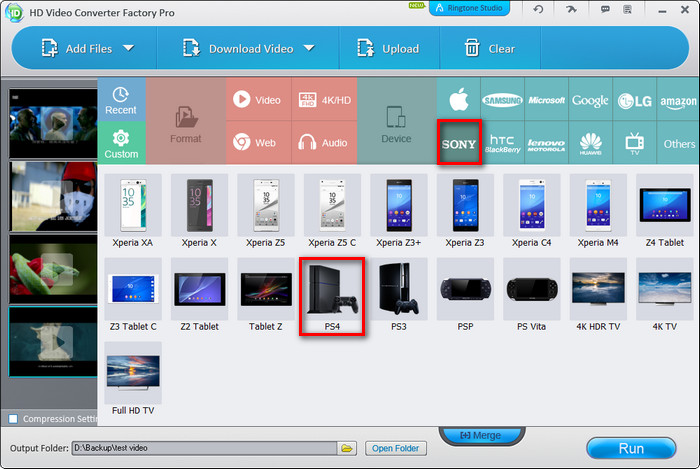Viewport: 700px width, 469px height.
Task: Select the PS4 device profile
Action: click(332, 296)
